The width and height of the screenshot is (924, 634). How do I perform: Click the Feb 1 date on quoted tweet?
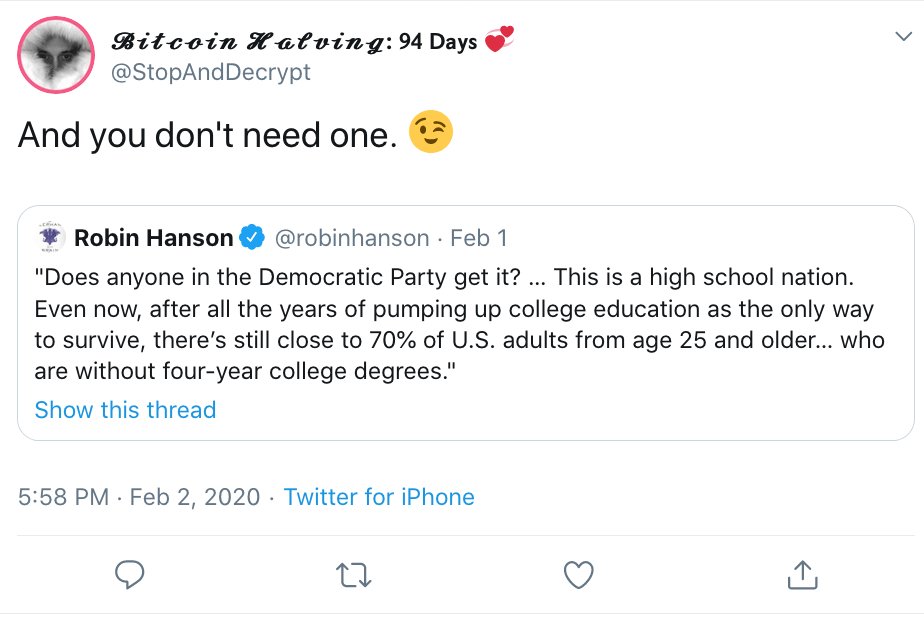point(479,238)
